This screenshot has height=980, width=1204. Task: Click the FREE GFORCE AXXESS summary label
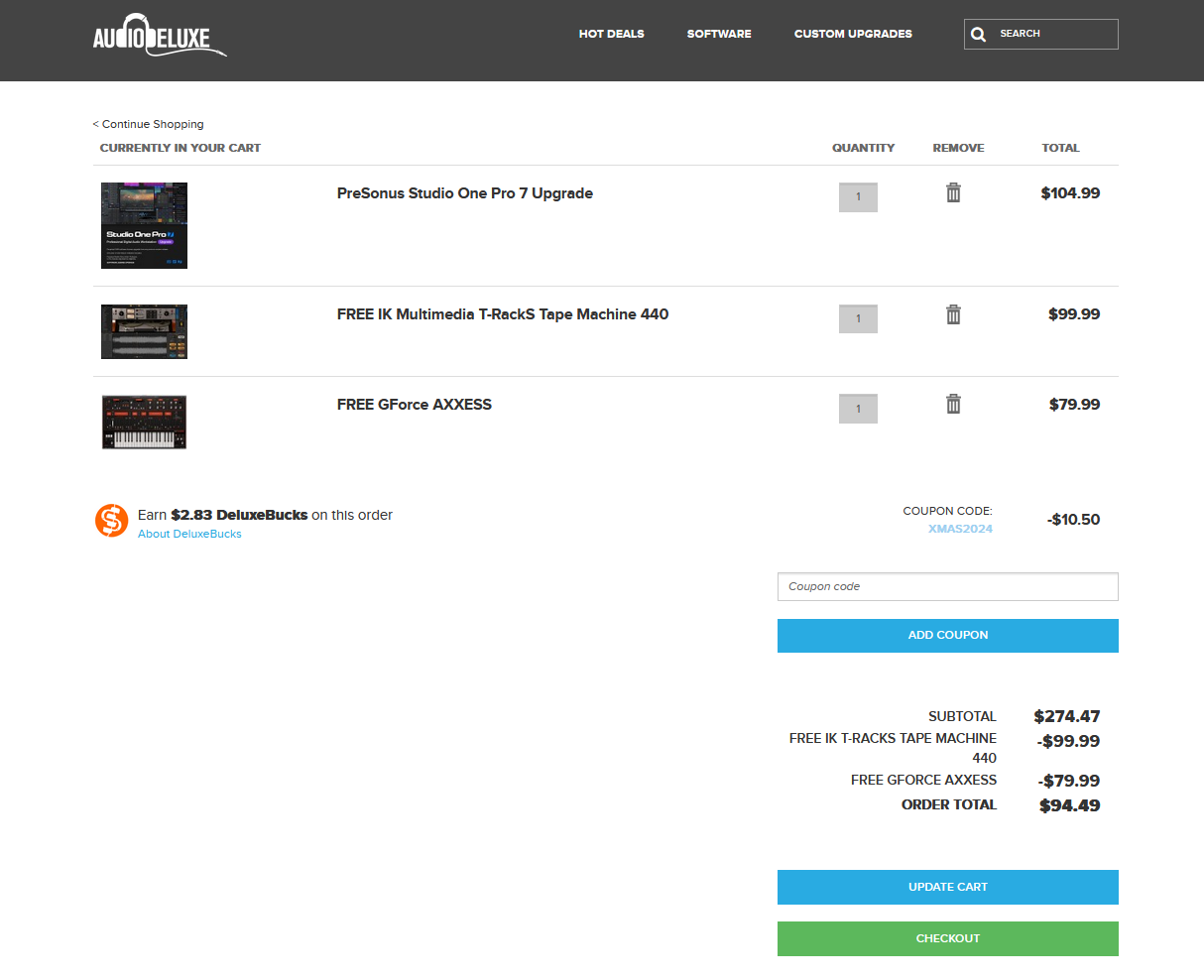pyautogui.click(x=923, y=780)
